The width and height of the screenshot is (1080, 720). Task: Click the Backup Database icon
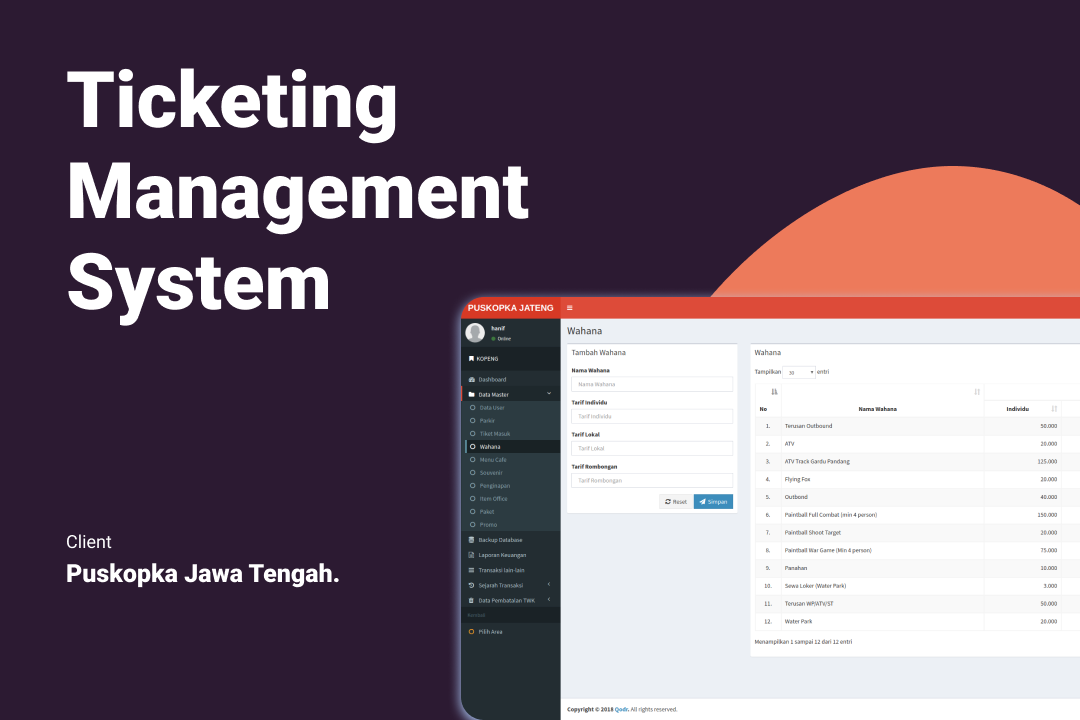[x=472, y=540]
